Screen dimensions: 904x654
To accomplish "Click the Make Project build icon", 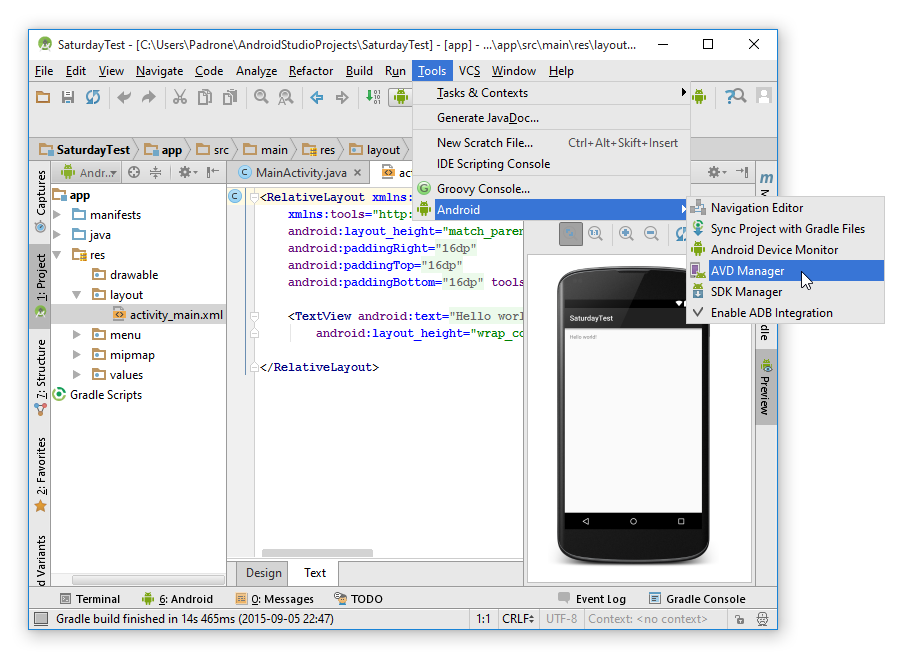I will 373,97.
